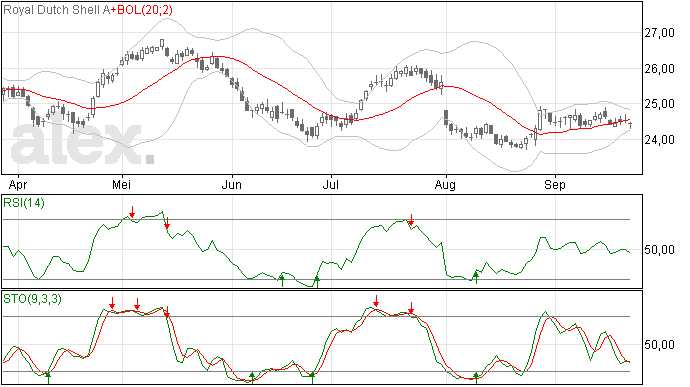Click the STO green buy arrow in April
The height and width of the screenshot is (387, 690).
click(48, 378)
